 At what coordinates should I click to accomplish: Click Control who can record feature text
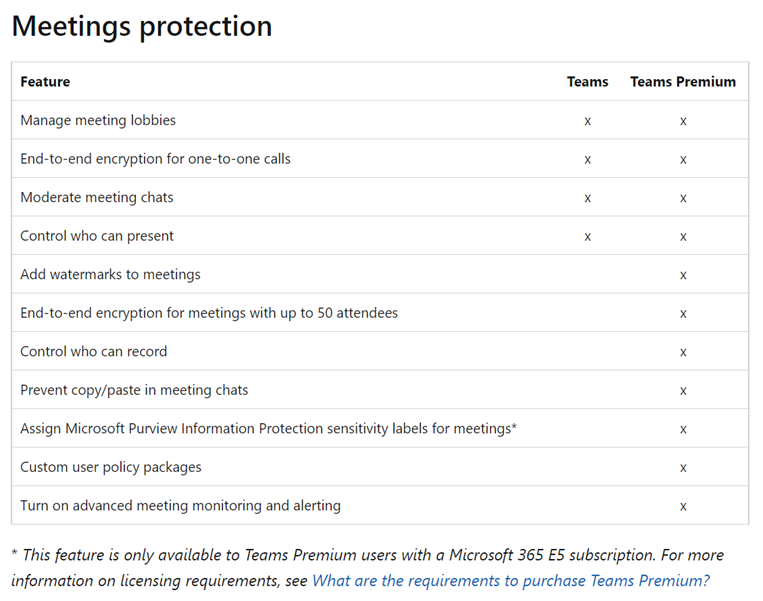click(93, 351)
